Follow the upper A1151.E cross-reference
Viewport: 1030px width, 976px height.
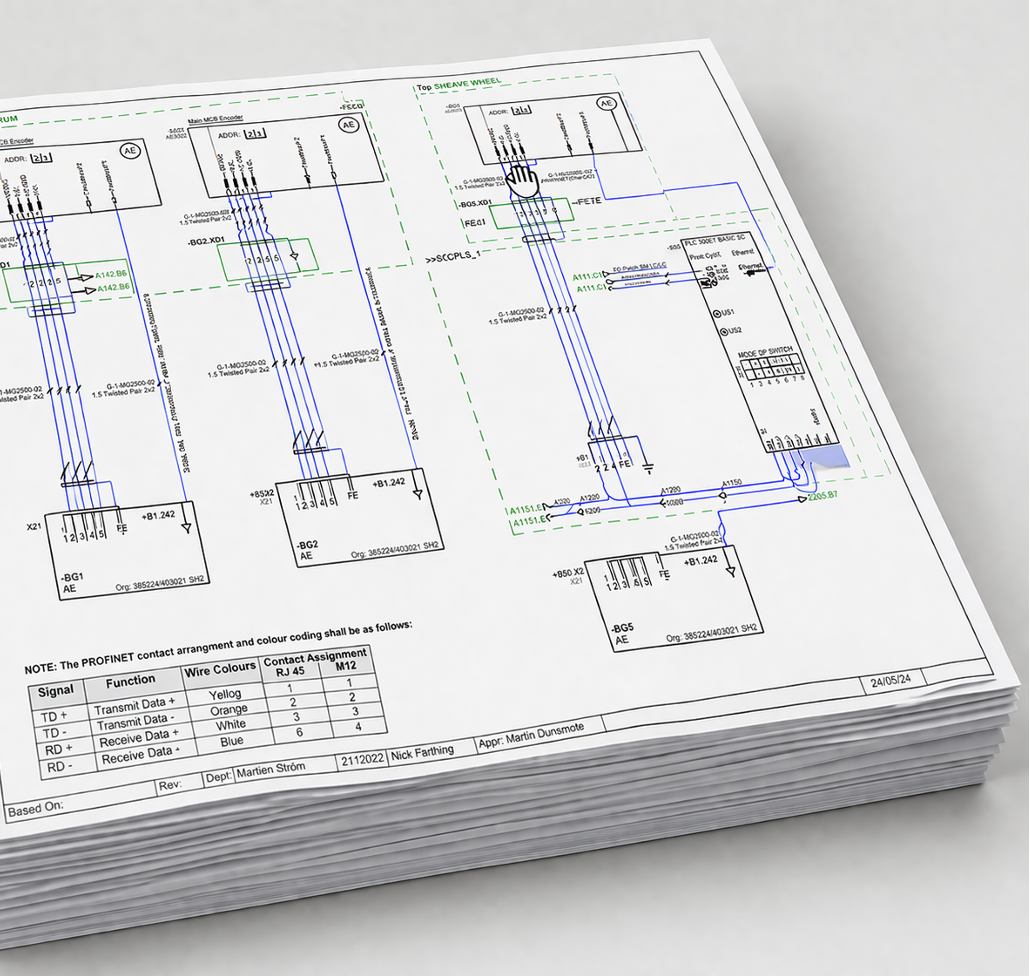pos(528,509)
